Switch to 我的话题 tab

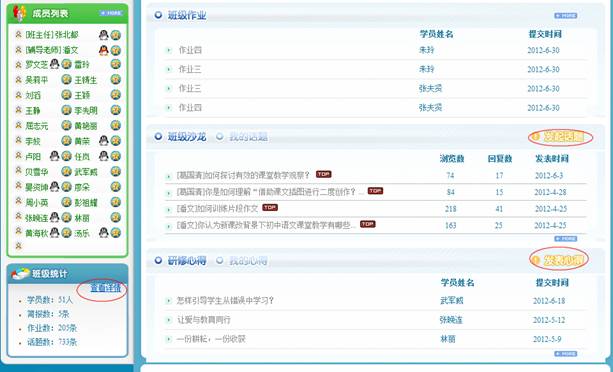coord(248,137)
